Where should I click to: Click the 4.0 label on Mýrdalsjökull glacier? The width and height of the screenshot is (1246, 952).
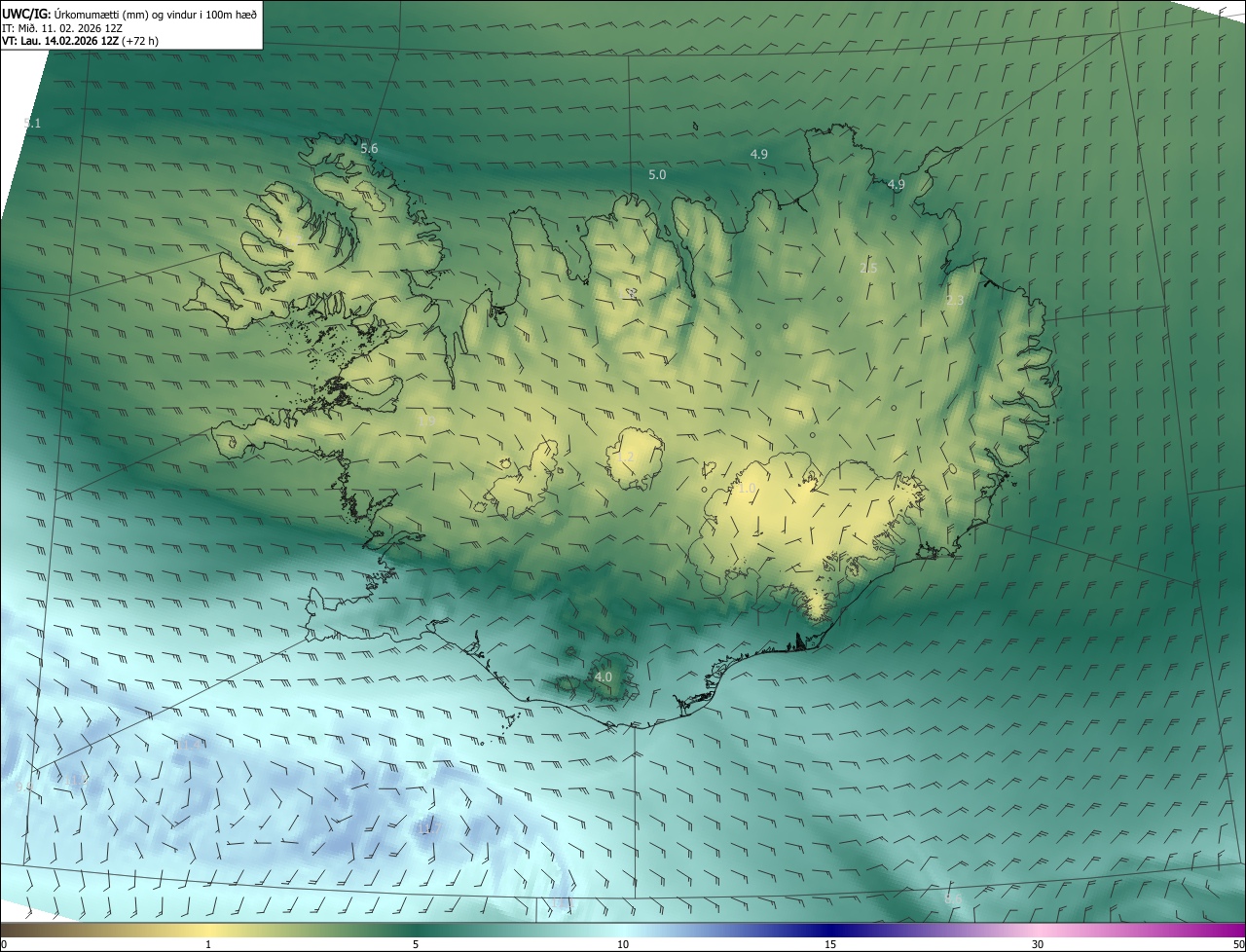tap(603, 677)
